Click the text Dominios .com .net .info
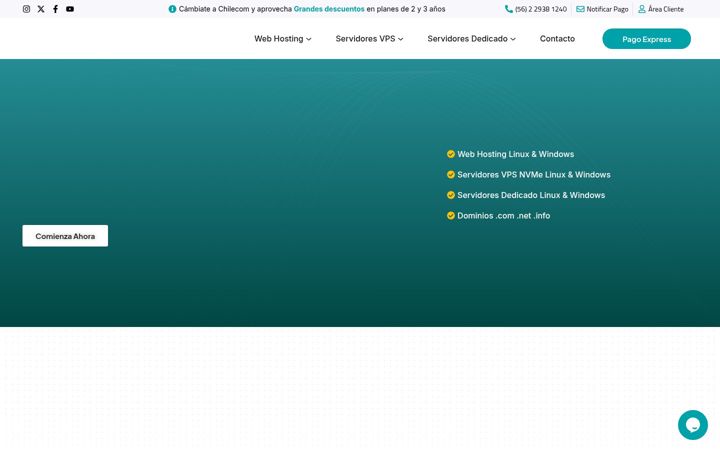The width and height of the screenshot is (720, 450). (x=504, y=215)
